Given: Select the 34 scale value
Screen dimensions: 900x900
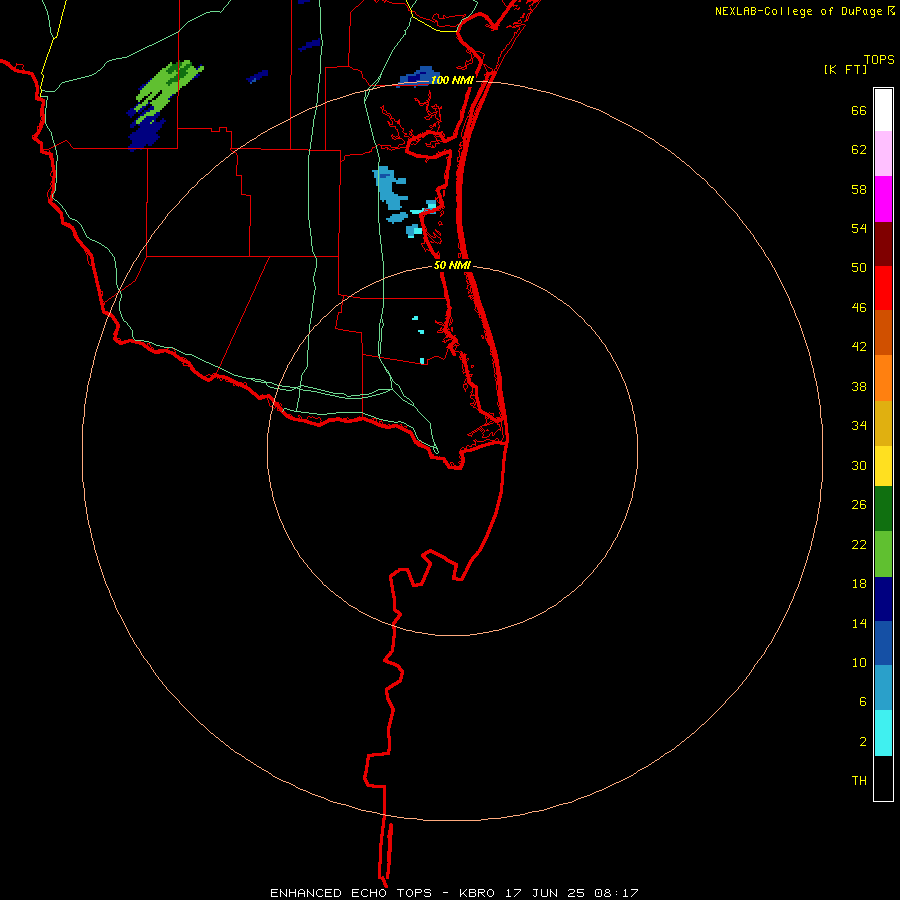Looking at the screenshot, I should tap(859, 425).
